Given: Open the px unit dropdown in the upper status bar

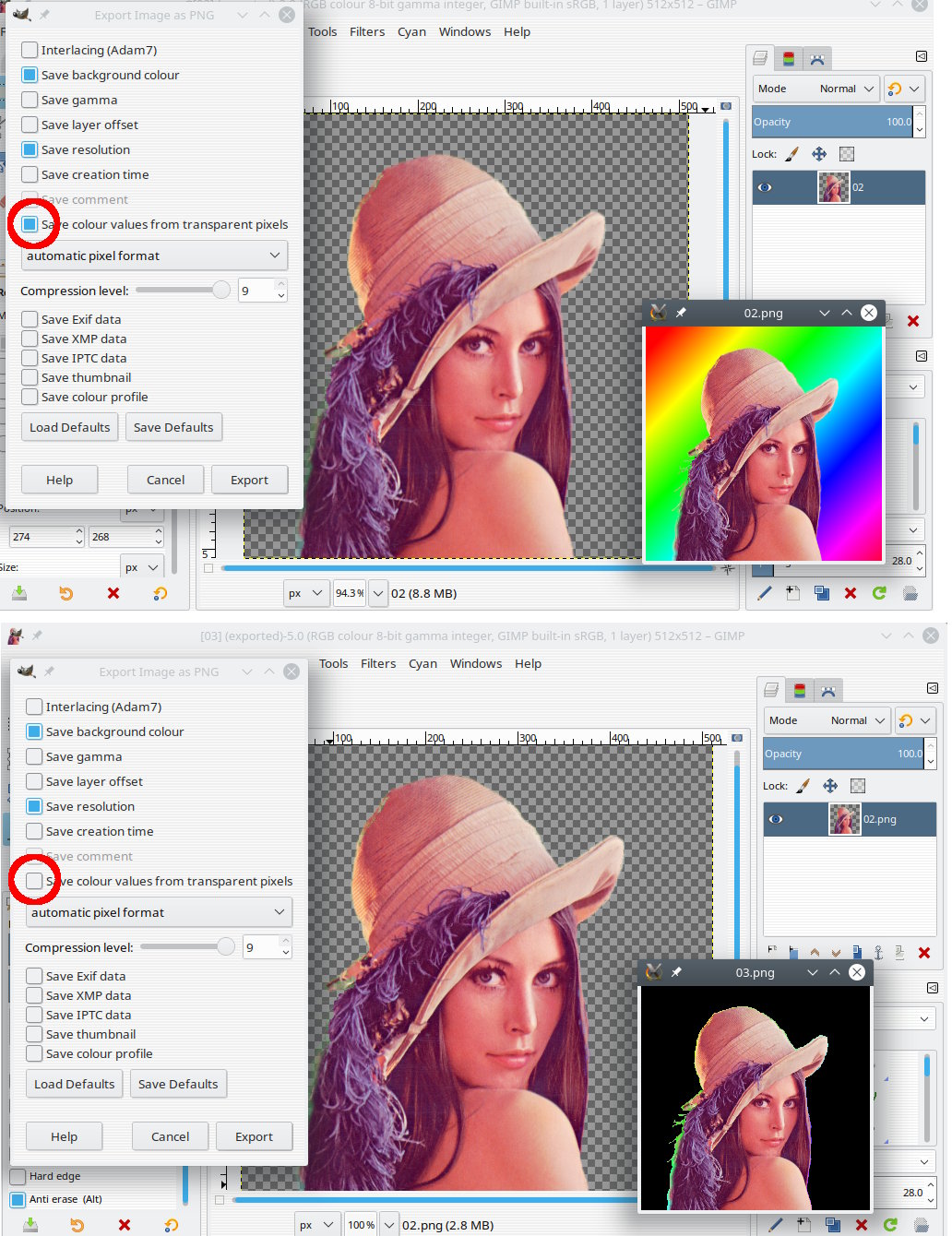Looking at the screenshot, I should (306, 593).
